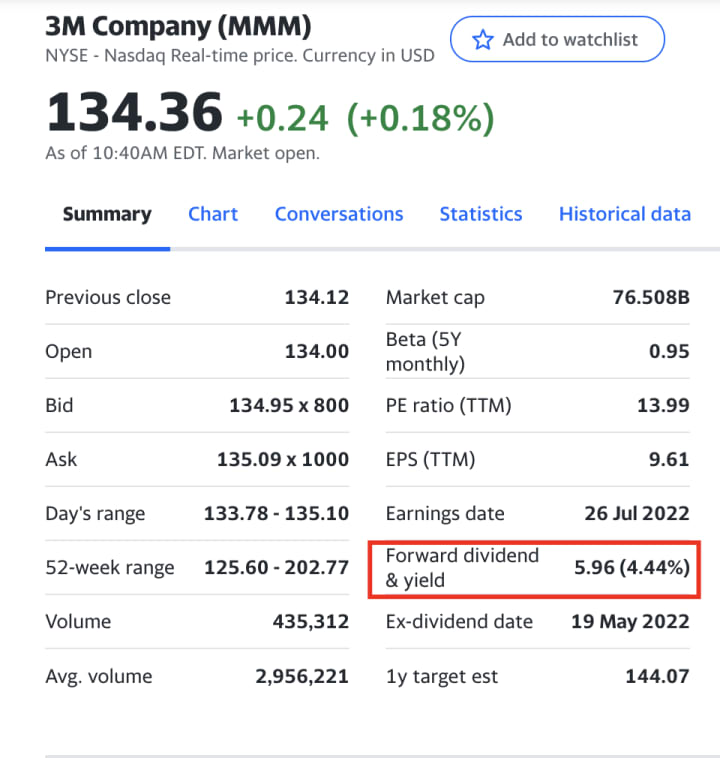The width and height of the screenshot is (720, 758).
Task: Click the percent change (+0.18%)
Action: pyautogui.click(x=421, y=118)
